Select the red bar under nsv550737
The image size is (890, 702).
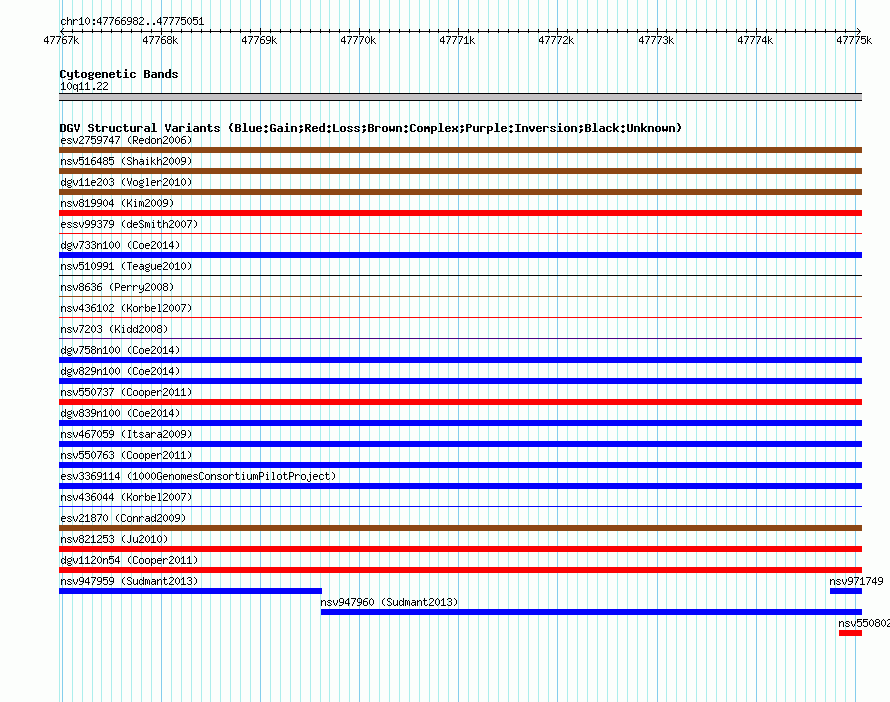[460, 402]
